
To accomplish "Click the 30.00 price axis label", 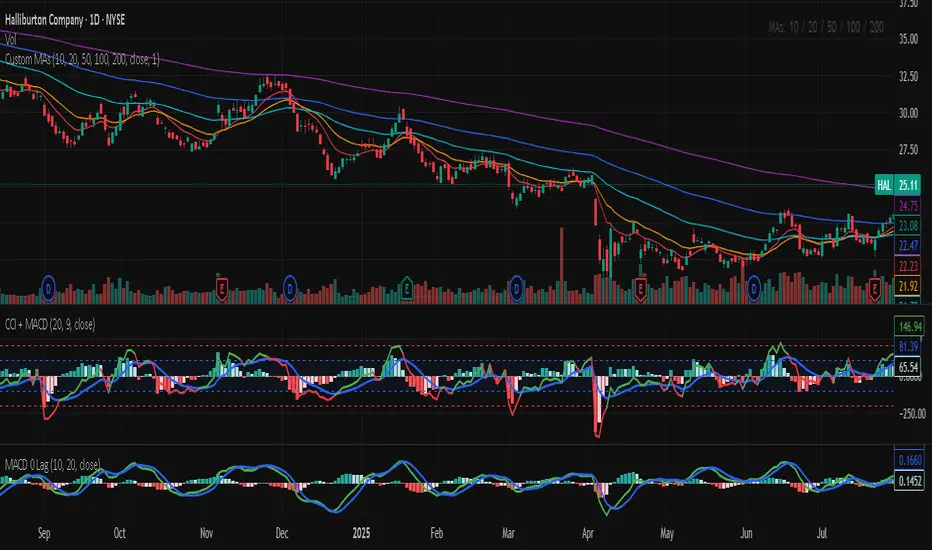I will (908, 113).
